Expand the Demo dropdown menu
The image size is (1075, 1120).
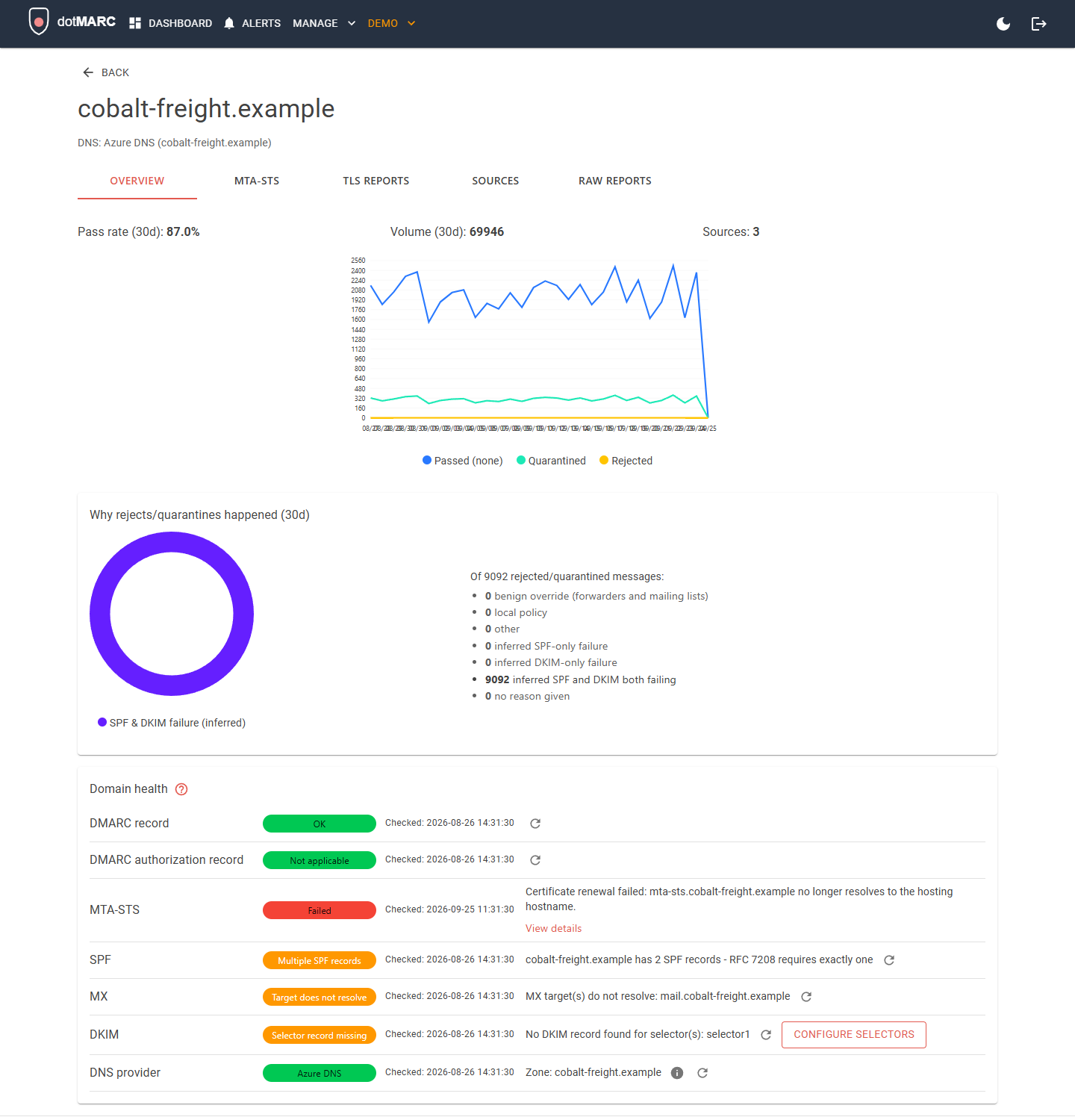click(391, 23)
